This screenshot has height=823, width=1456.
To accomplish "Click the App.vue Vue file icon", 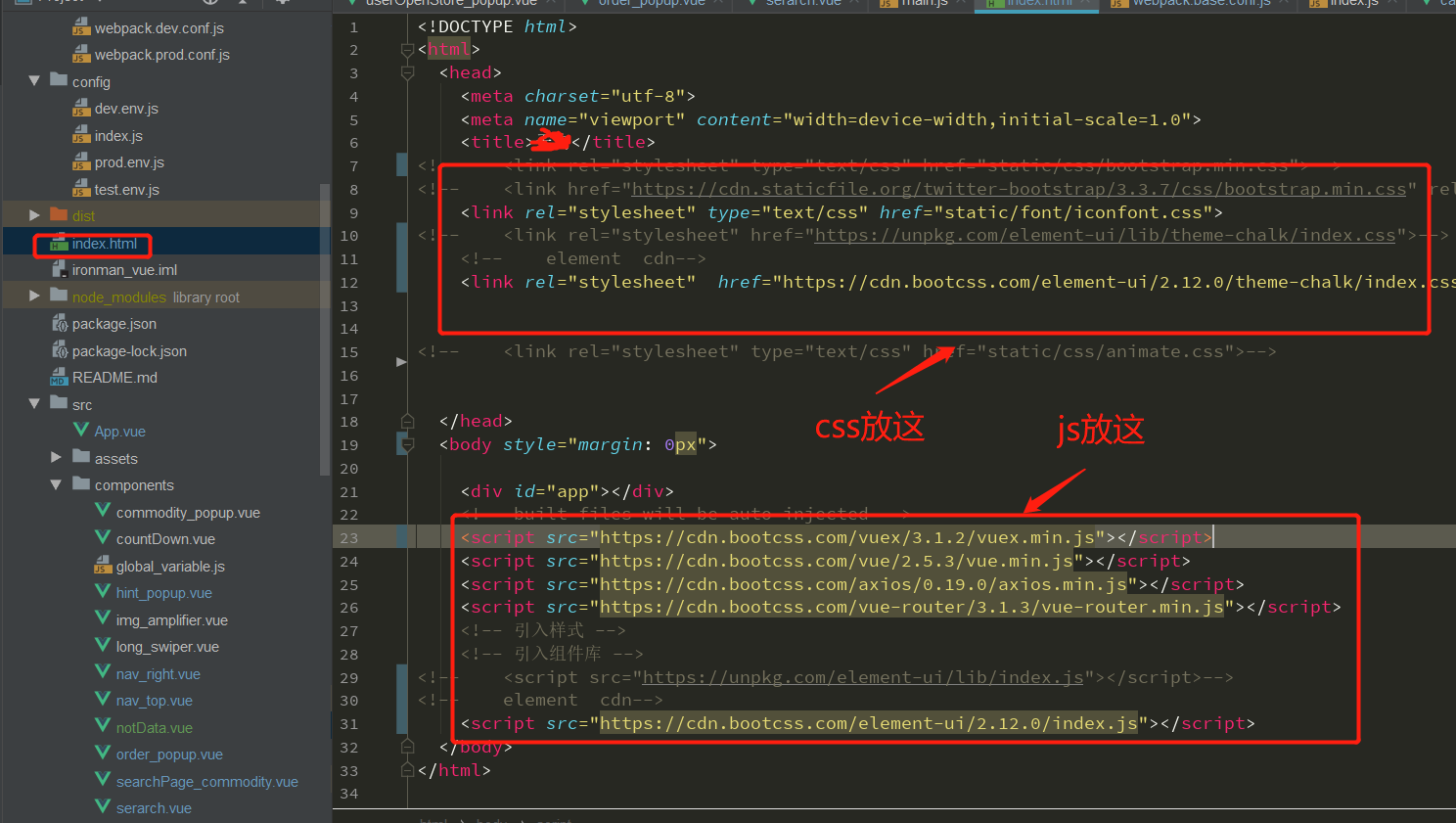I will click(81, 430).
